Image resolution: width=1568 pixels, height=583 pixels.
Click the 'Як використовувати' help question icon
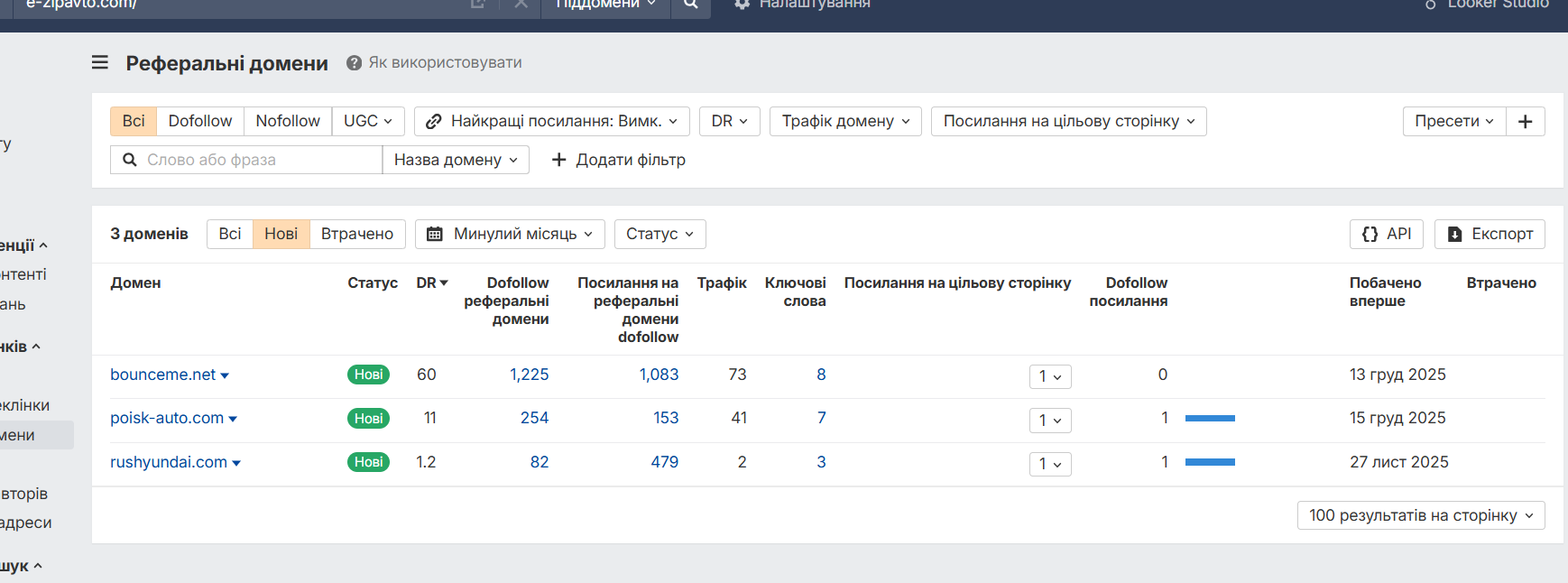point(354,63)
